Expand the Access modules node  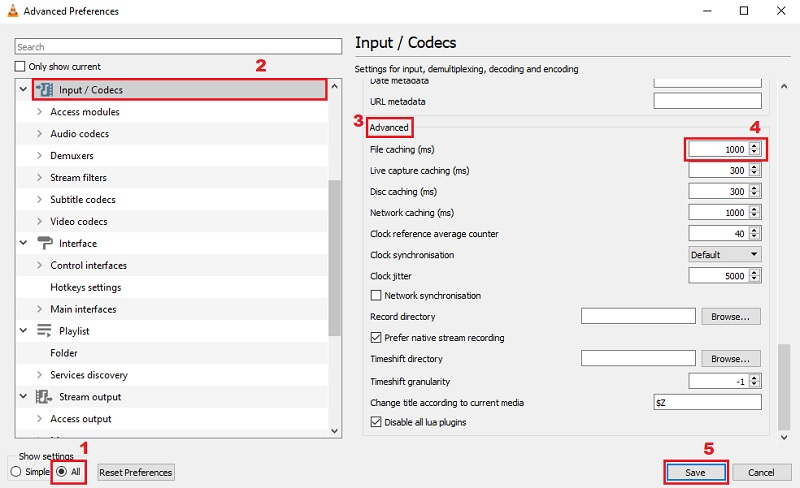39,111
